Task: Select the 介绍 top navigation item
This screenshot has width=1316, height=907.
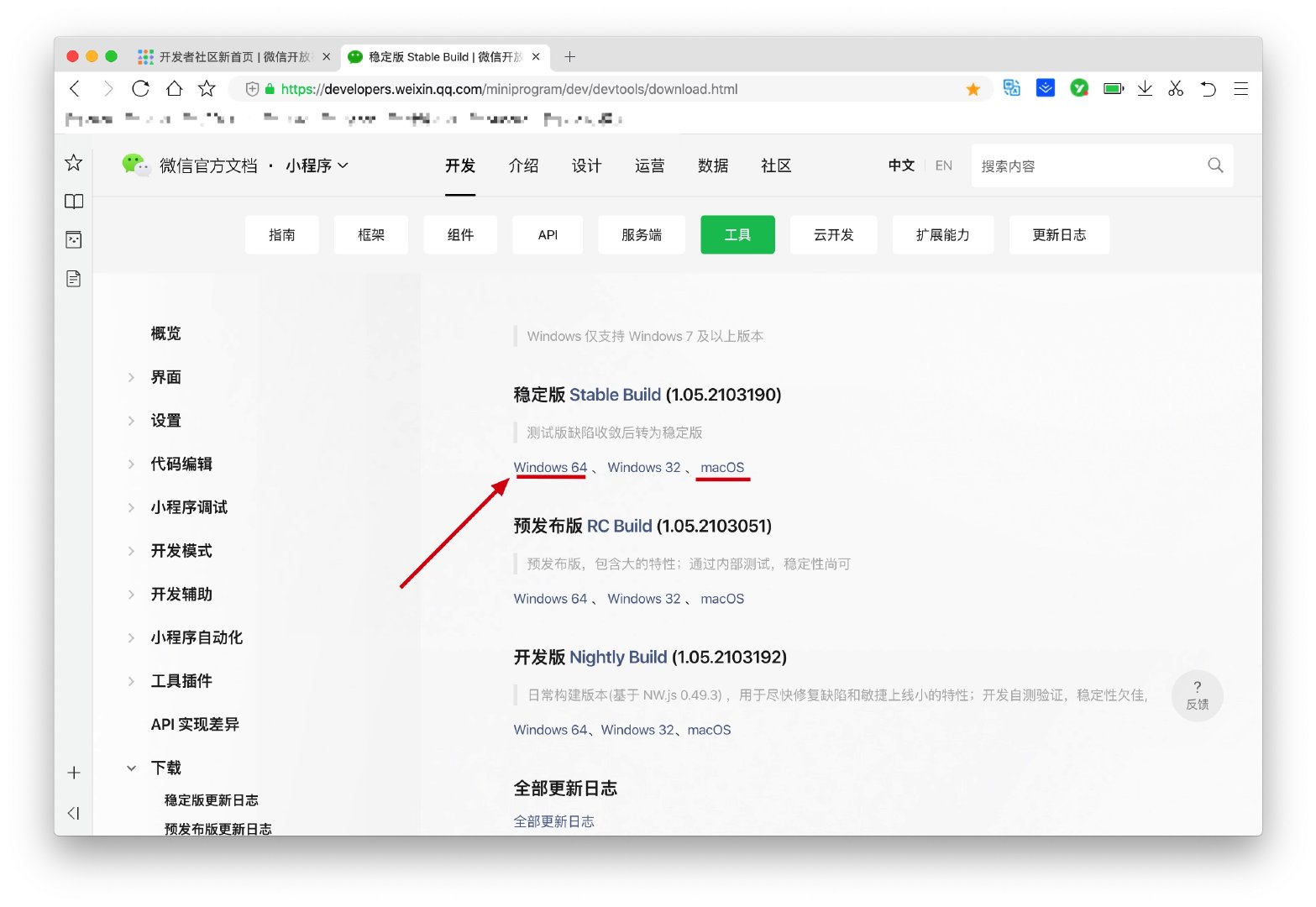Action: [x=523, y=165]
